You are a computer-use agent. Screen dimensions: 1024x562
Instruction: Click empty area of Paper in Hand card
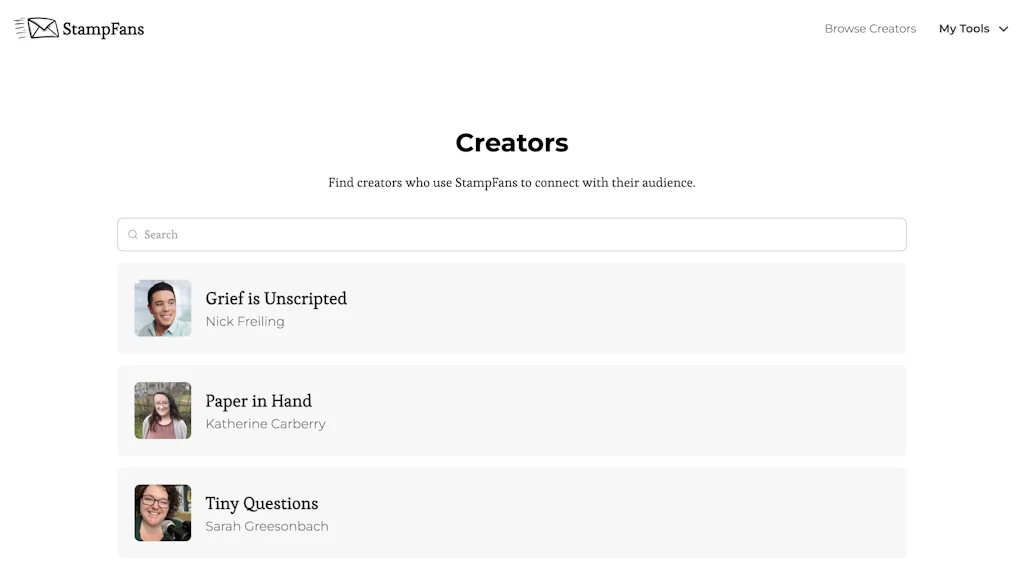tap(650, 410)
